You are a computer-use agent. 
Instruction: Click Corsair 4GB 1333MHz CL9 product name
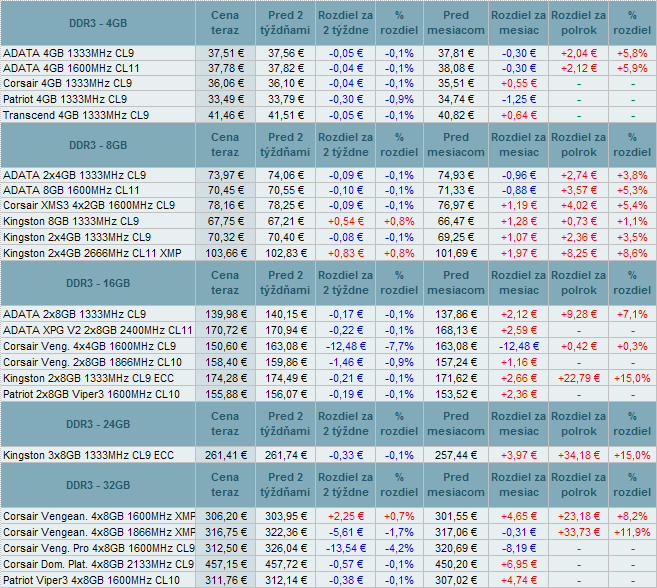[x=67, y=83]
